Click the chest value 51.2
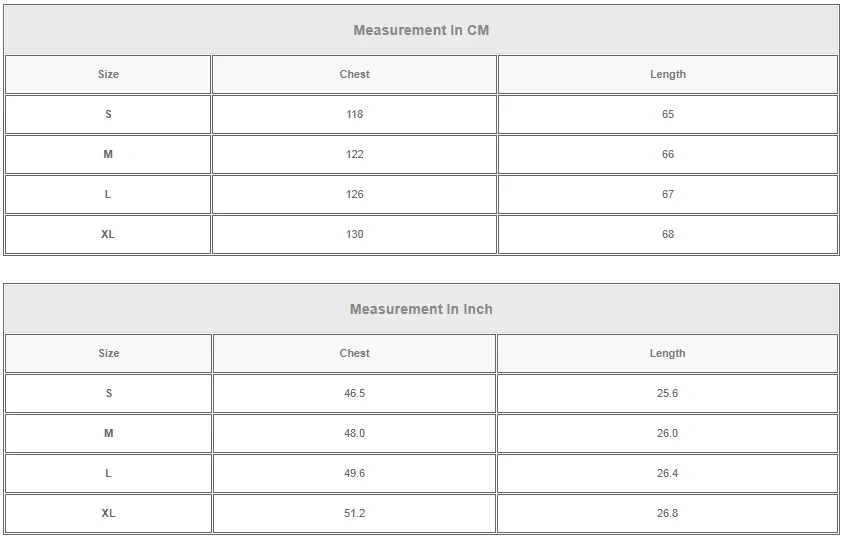 (x=354, y=513)
